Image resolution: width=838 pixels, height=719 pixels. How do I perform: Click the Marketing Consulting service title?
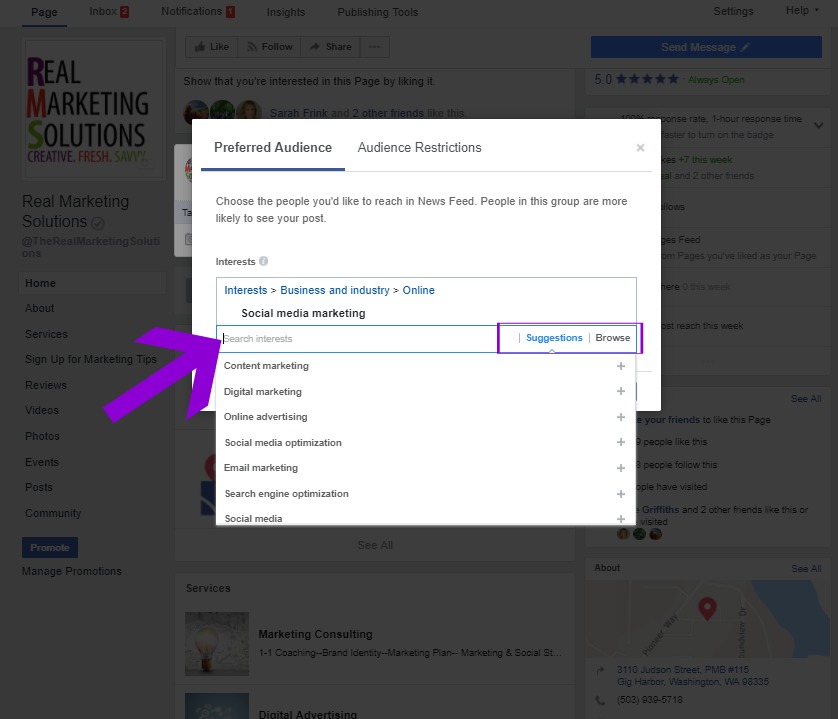[x=315, y=635]
